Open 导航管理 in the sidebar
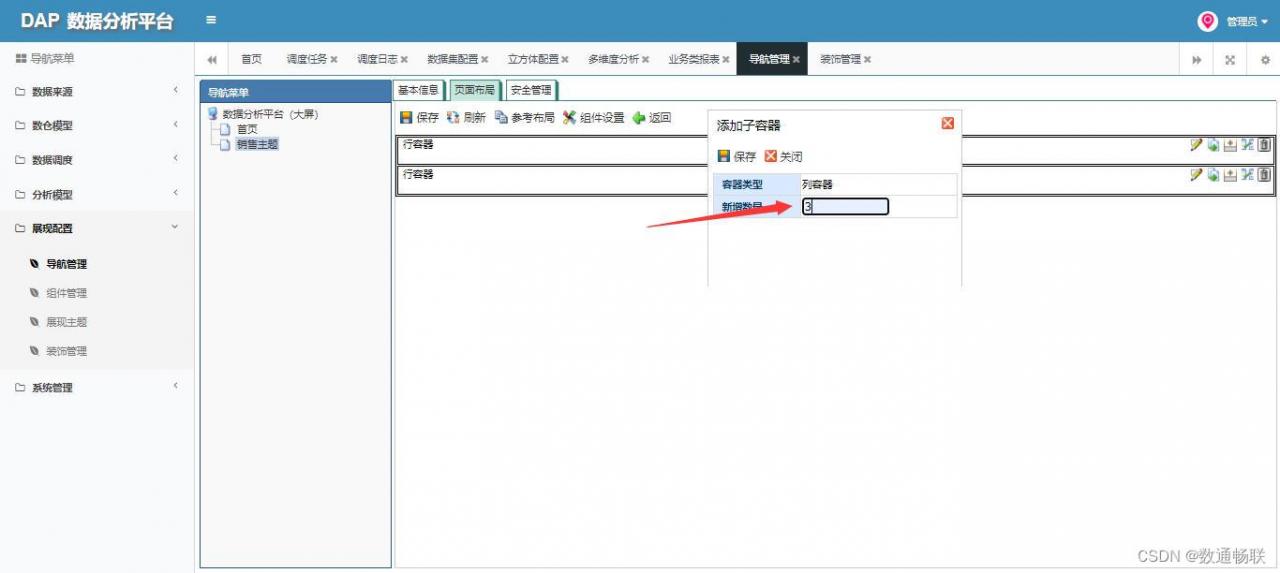The width and height of the screenshot is (1280, 573). 66,264
